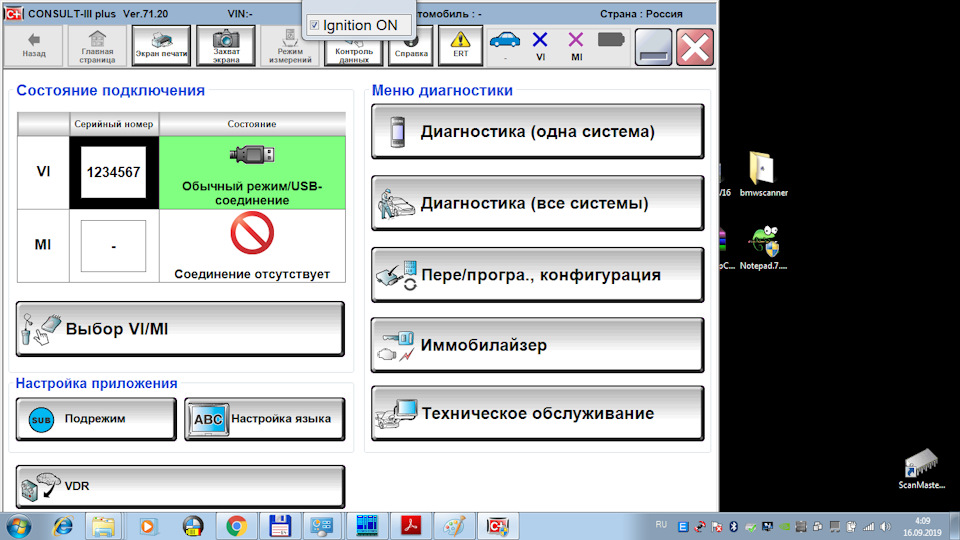Close CONSULT-III plus with the red X
960x540 pixels.
[x=695, y=47]
